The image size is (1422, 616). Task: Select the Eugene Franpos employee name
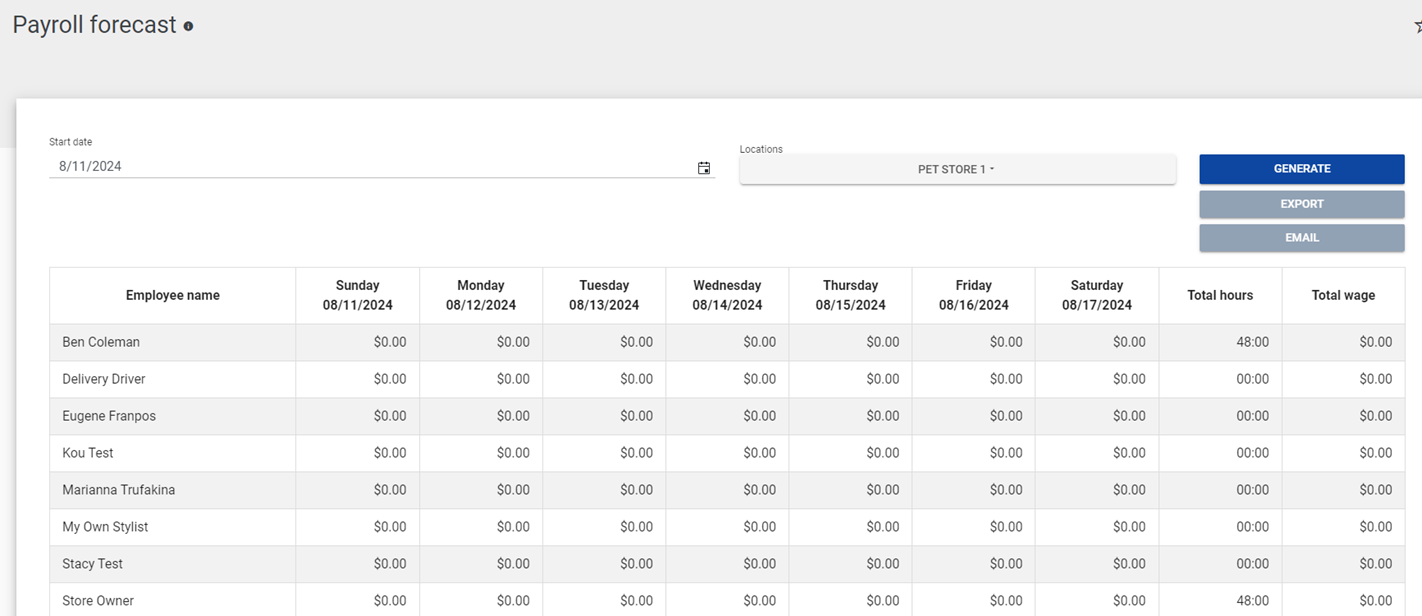tap(109, 416)
